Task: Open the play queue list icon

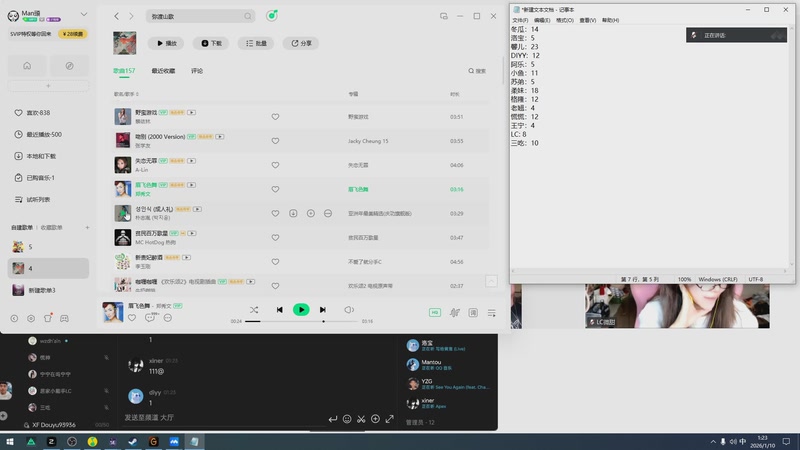Action: (491, 313)
